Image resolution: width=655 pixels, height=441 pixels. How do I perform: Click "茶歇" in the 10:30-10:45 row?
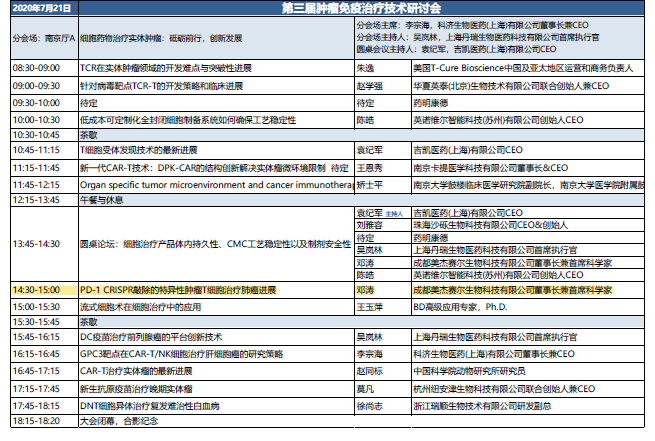point(89,135)
